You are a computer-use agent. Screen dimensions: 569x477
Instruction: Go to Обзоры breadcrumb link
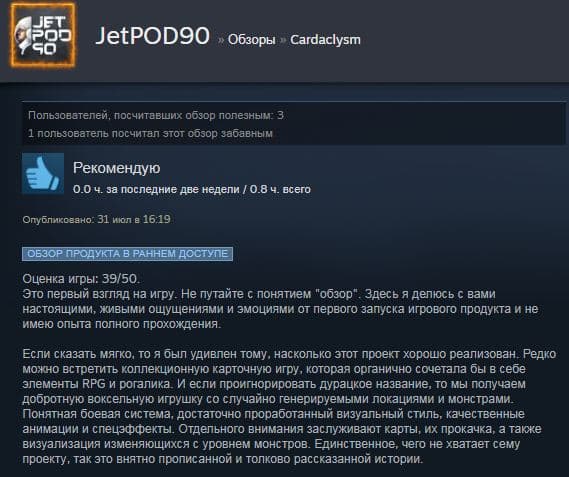coord(251,40)
